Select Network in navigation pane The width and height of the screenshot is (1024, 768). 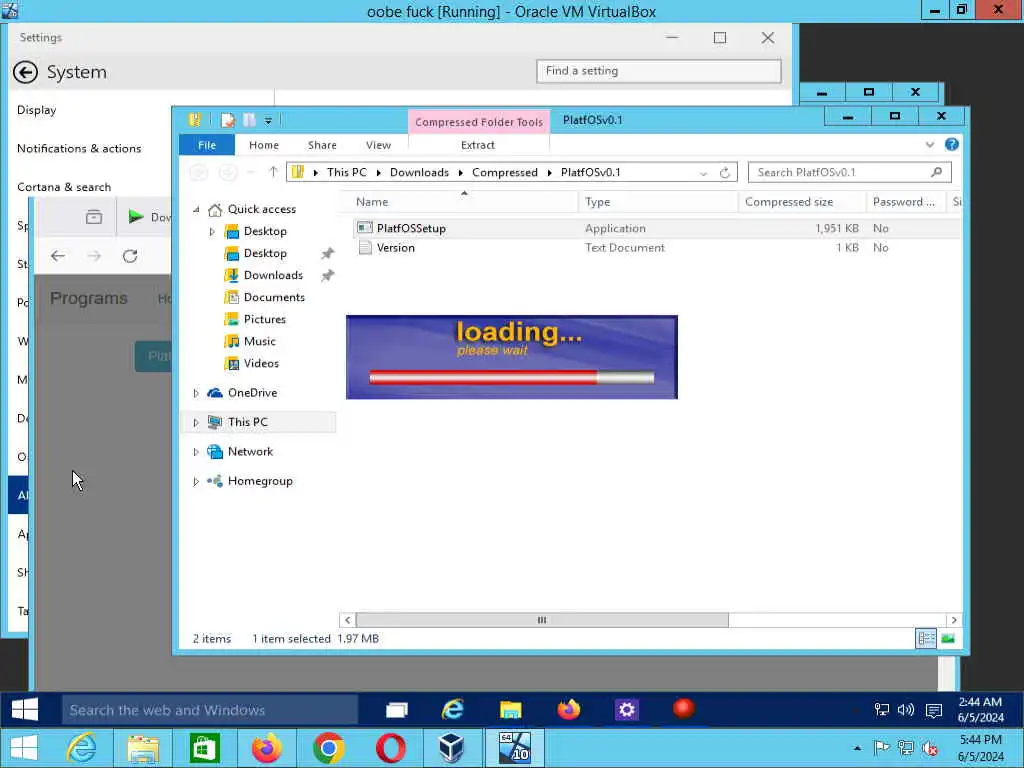tap(250, 451)
